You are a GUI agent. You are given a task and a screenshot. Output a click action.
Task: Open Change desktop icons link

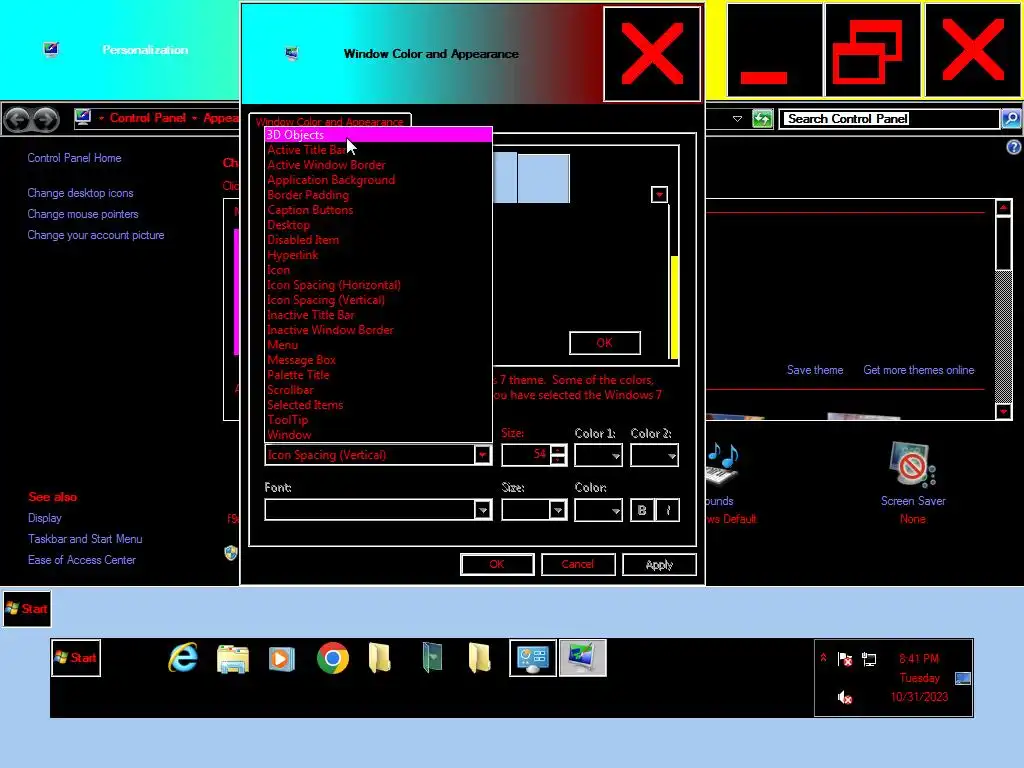[80, 193]
